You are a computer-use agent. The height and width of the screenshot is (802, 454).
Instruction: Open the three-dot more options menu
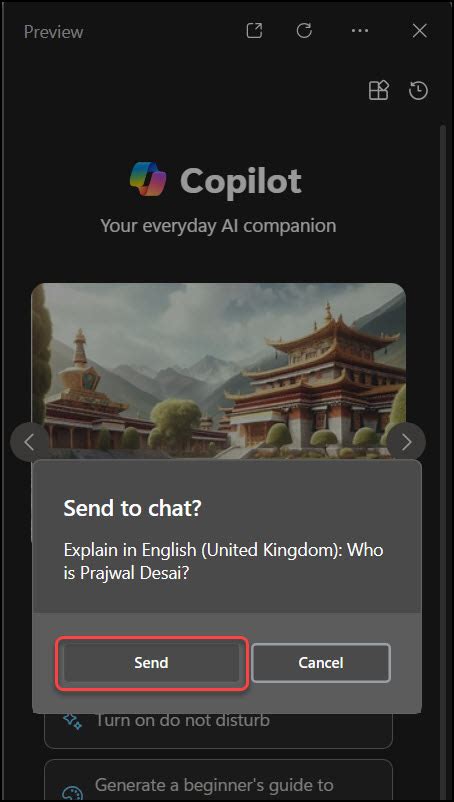[x=360, y=31]
